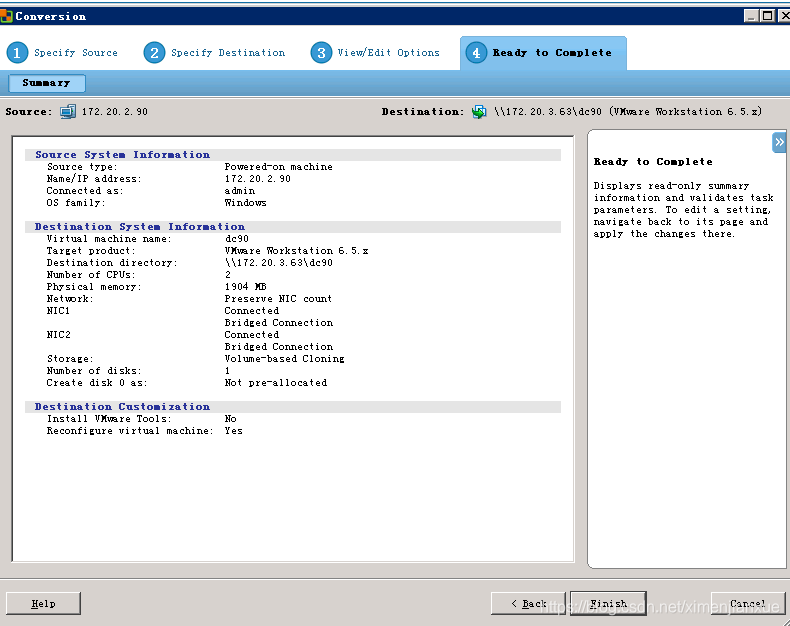The width and height of the screenshot is (790, 626).
Task: Click the OS family Windows value
Action: pyautogui.click(x=245, y=203)
